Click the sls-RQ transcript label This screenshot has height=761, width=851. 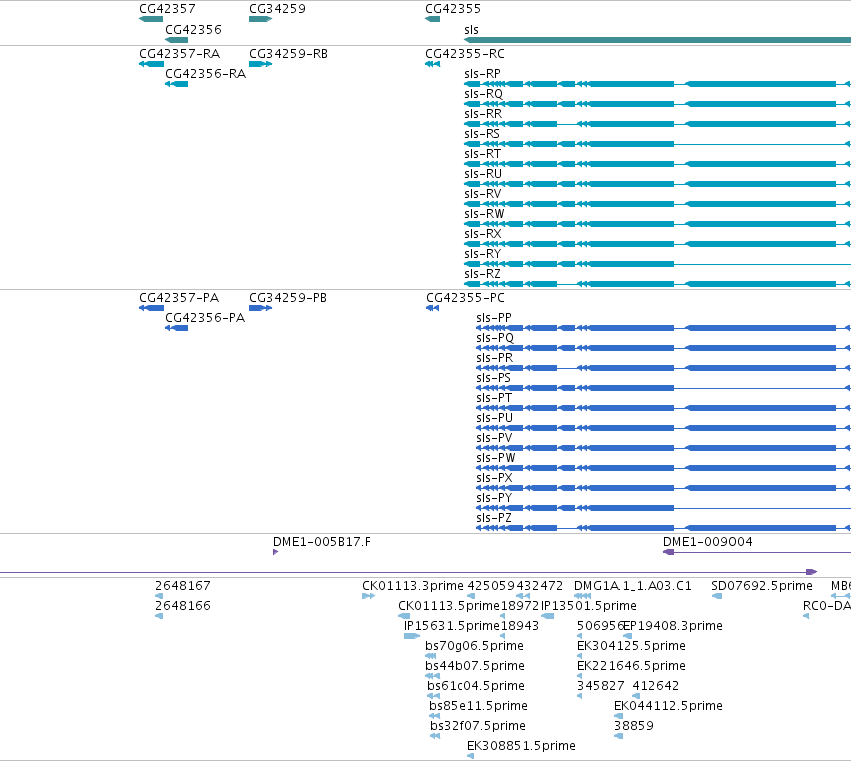click(483, 94)
